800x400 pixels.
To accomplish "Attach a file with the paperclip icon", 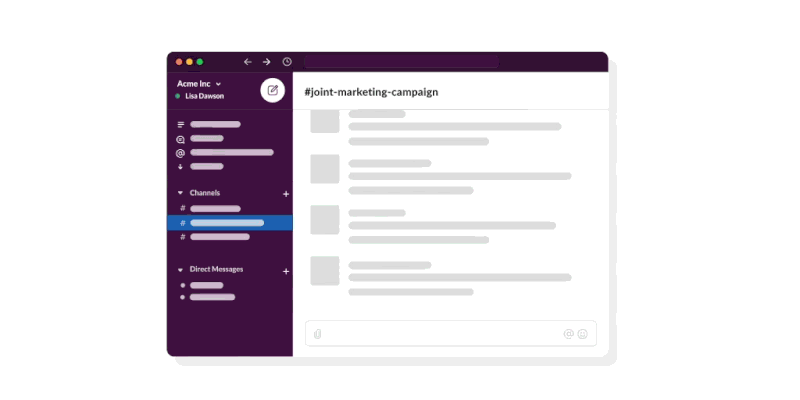I will (x=317, y=333).
